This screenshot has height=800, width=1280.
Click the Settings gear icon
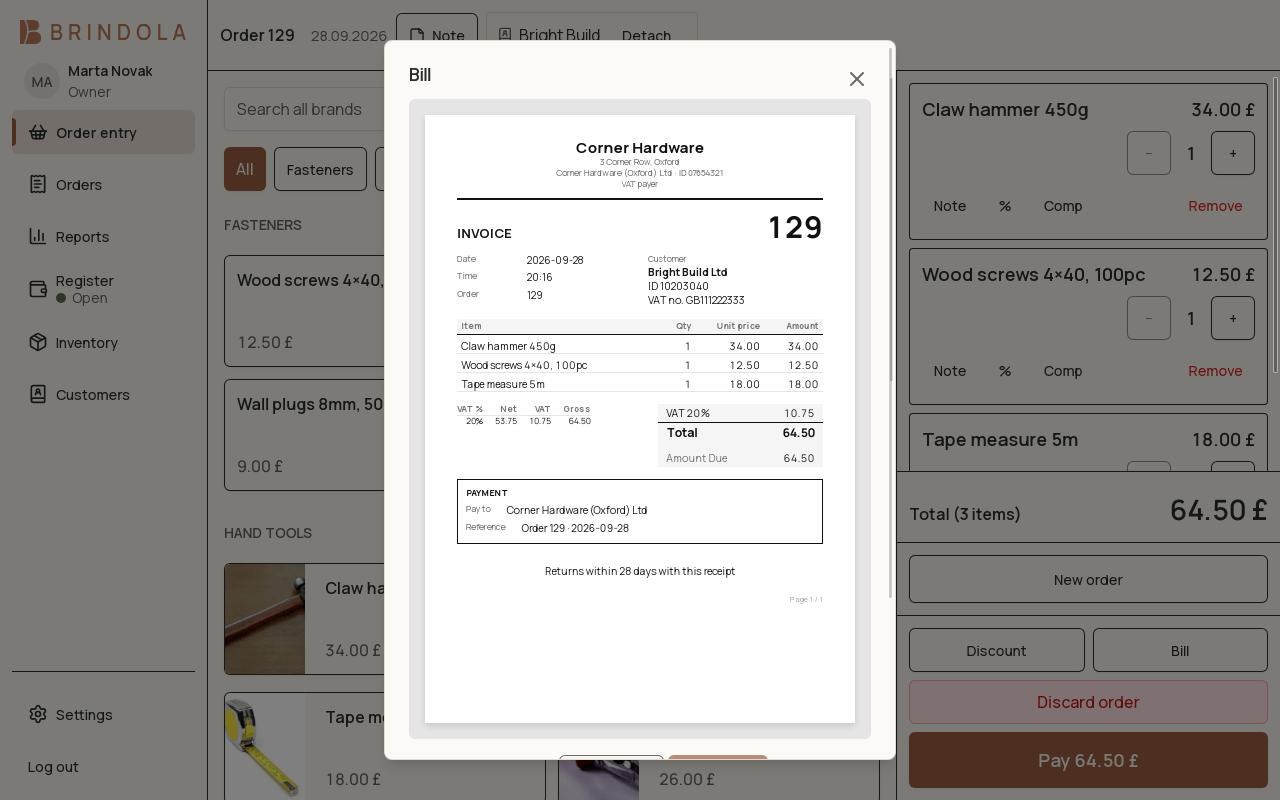[x=38, y=714]
